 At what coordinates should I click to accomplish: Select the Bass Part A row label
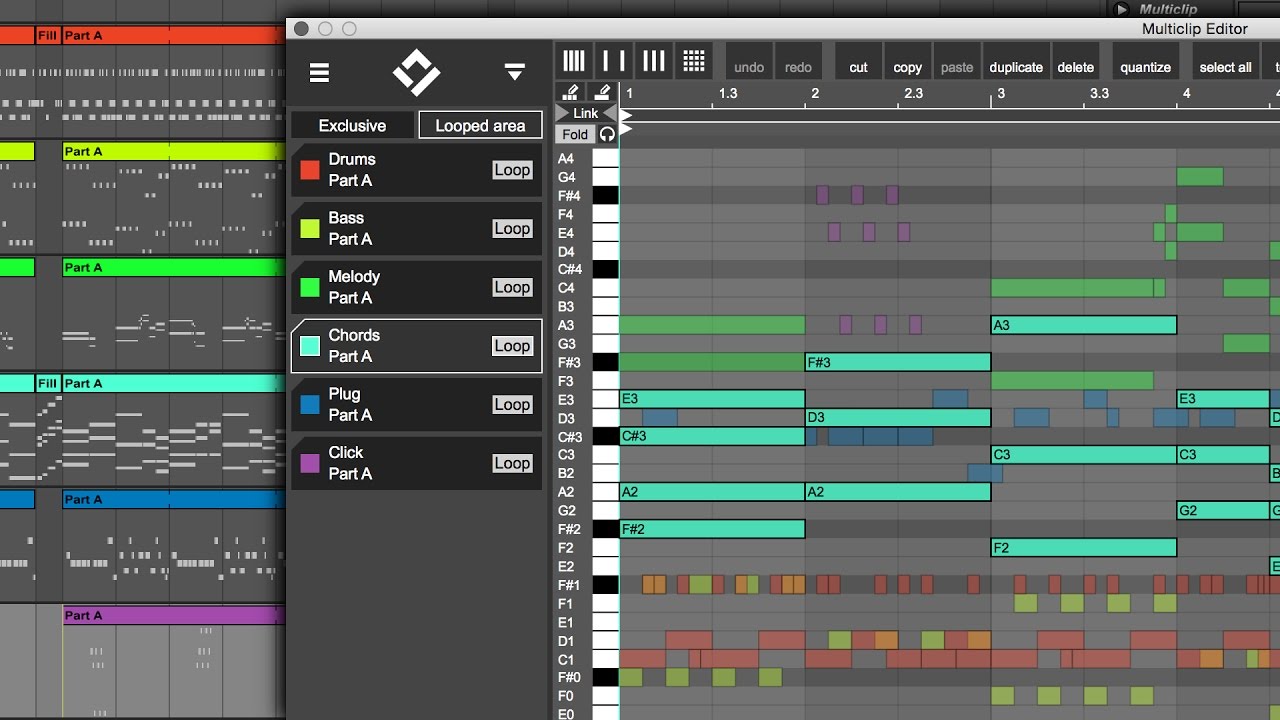(350, 229)
